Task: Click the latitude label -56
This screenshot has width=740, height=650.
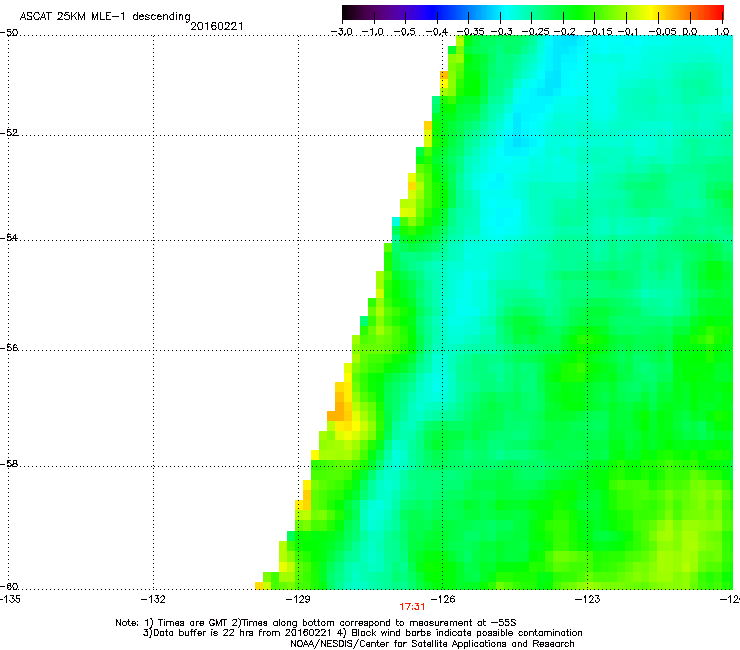Action: 9,348
